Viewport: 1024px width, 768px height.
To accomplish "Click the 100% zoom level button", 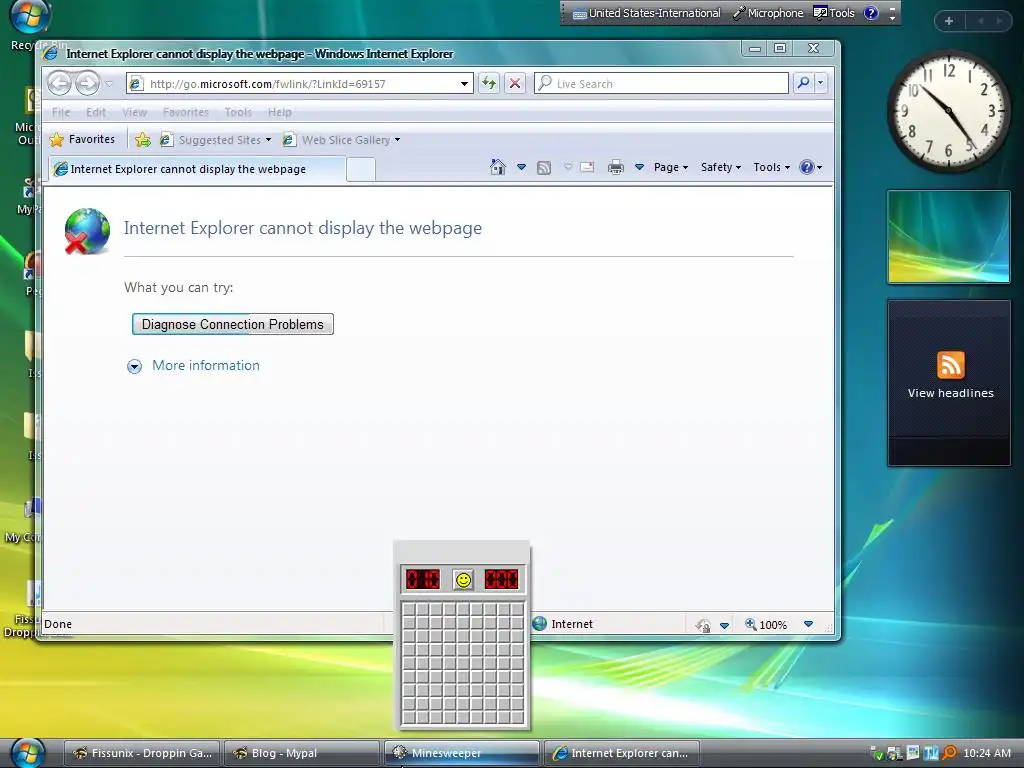I will coord(765,625).
